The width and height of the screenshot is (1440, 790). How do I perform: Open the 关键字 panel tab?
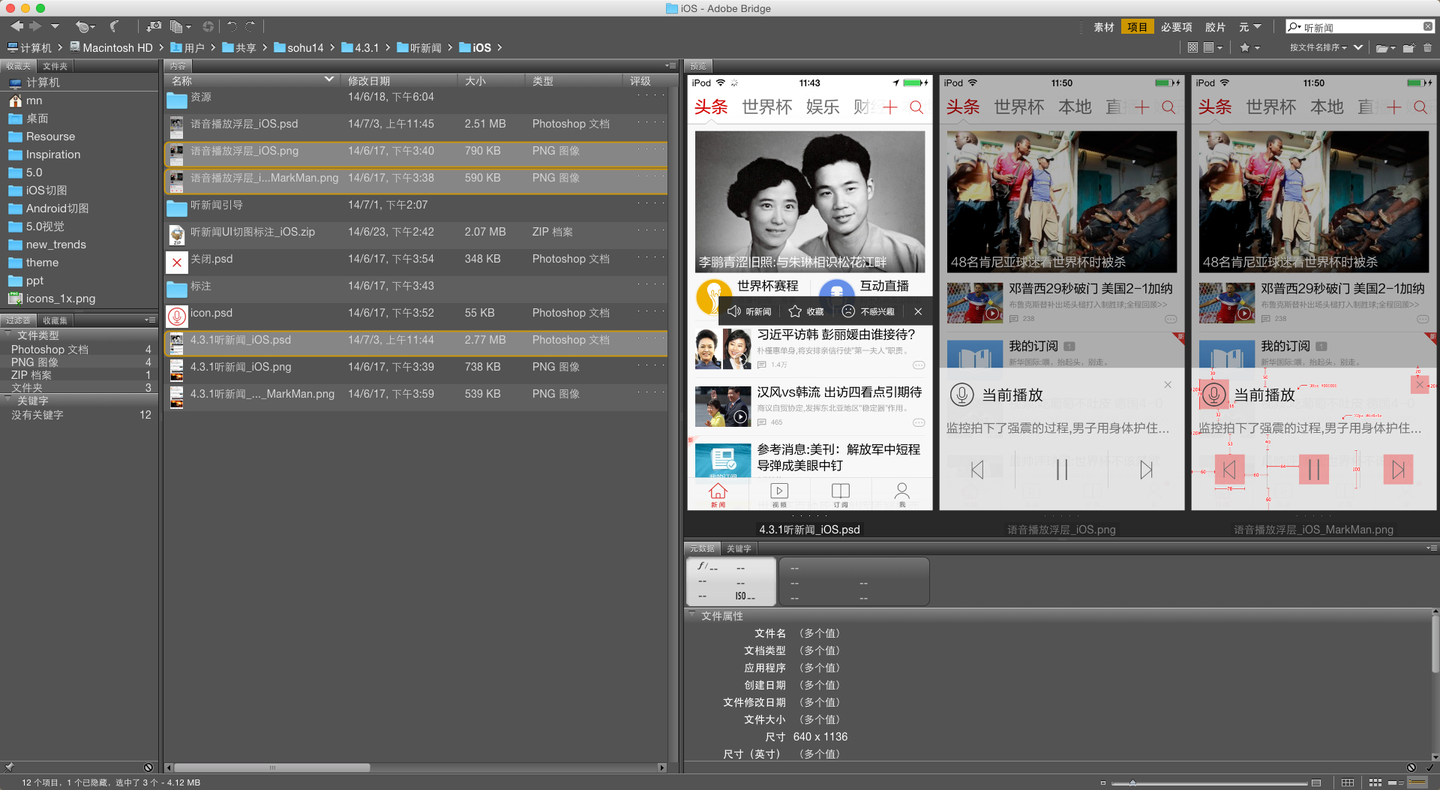click(x=739, y=548)
